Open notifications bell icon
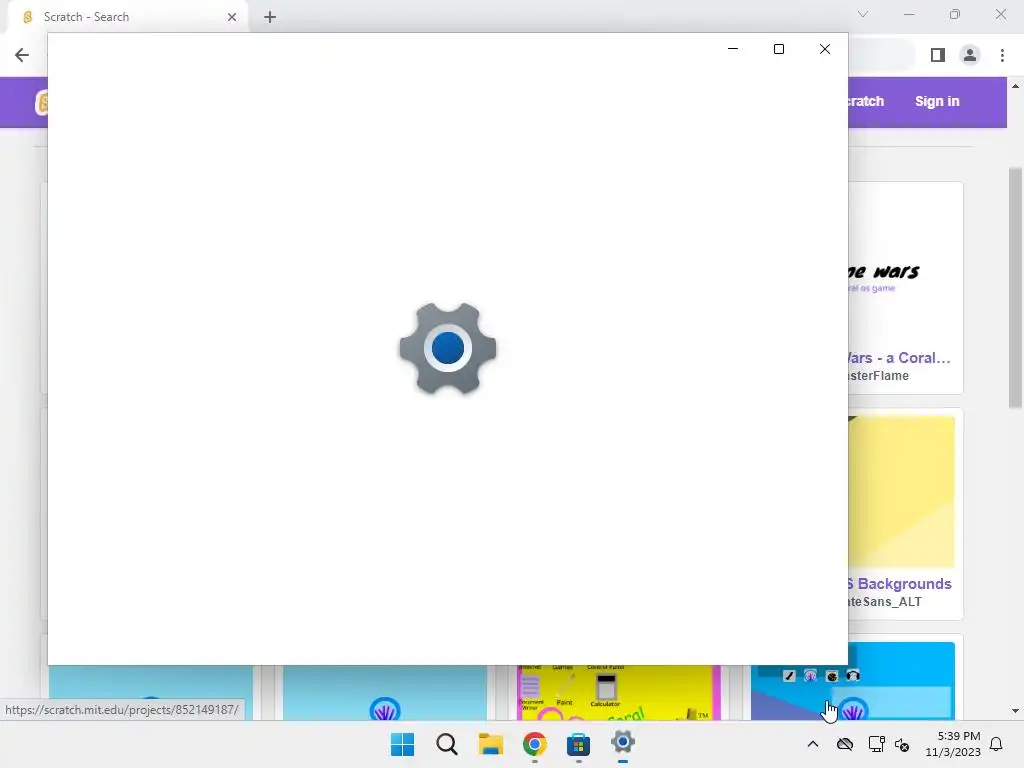The height and width of the screenshot is (768, 1024). pyautogui.click(x=996, y=744)
